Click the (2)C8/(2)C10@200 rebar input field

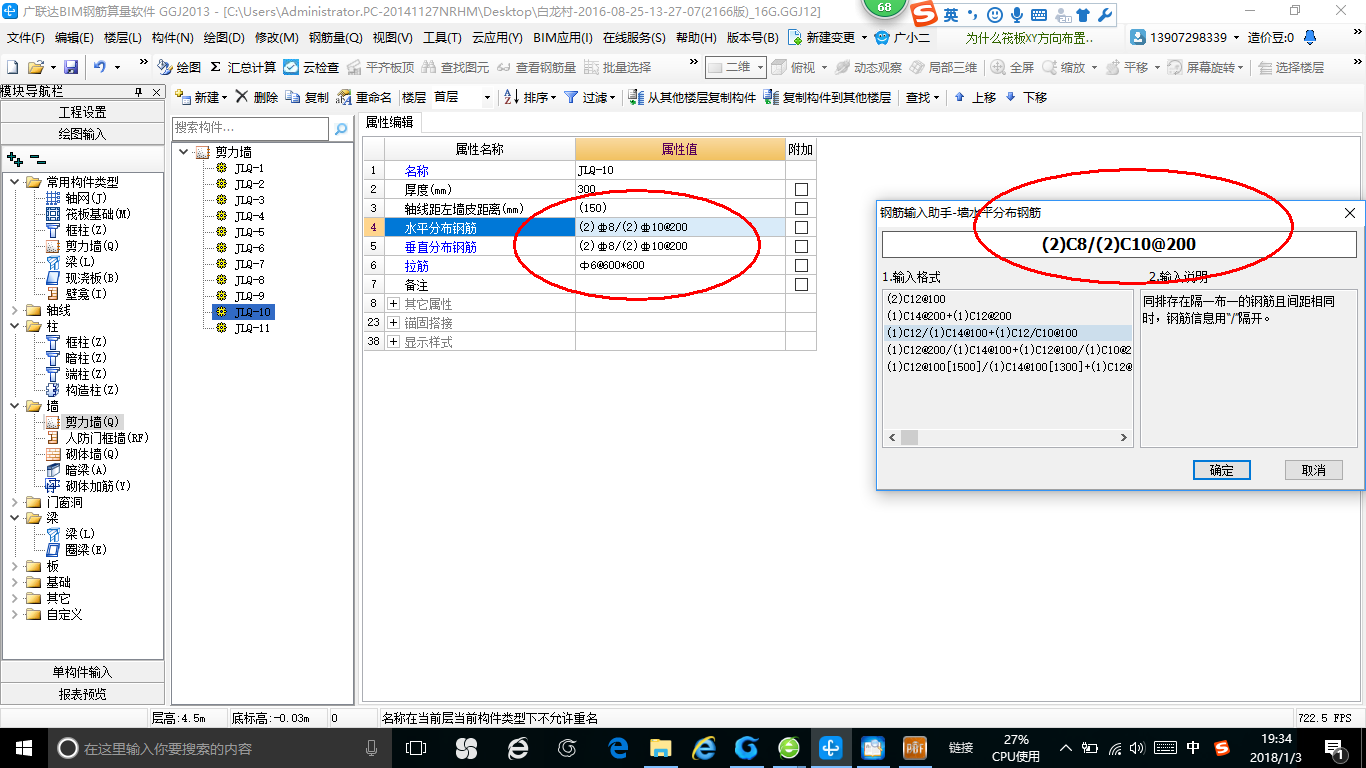[1119, 244]
